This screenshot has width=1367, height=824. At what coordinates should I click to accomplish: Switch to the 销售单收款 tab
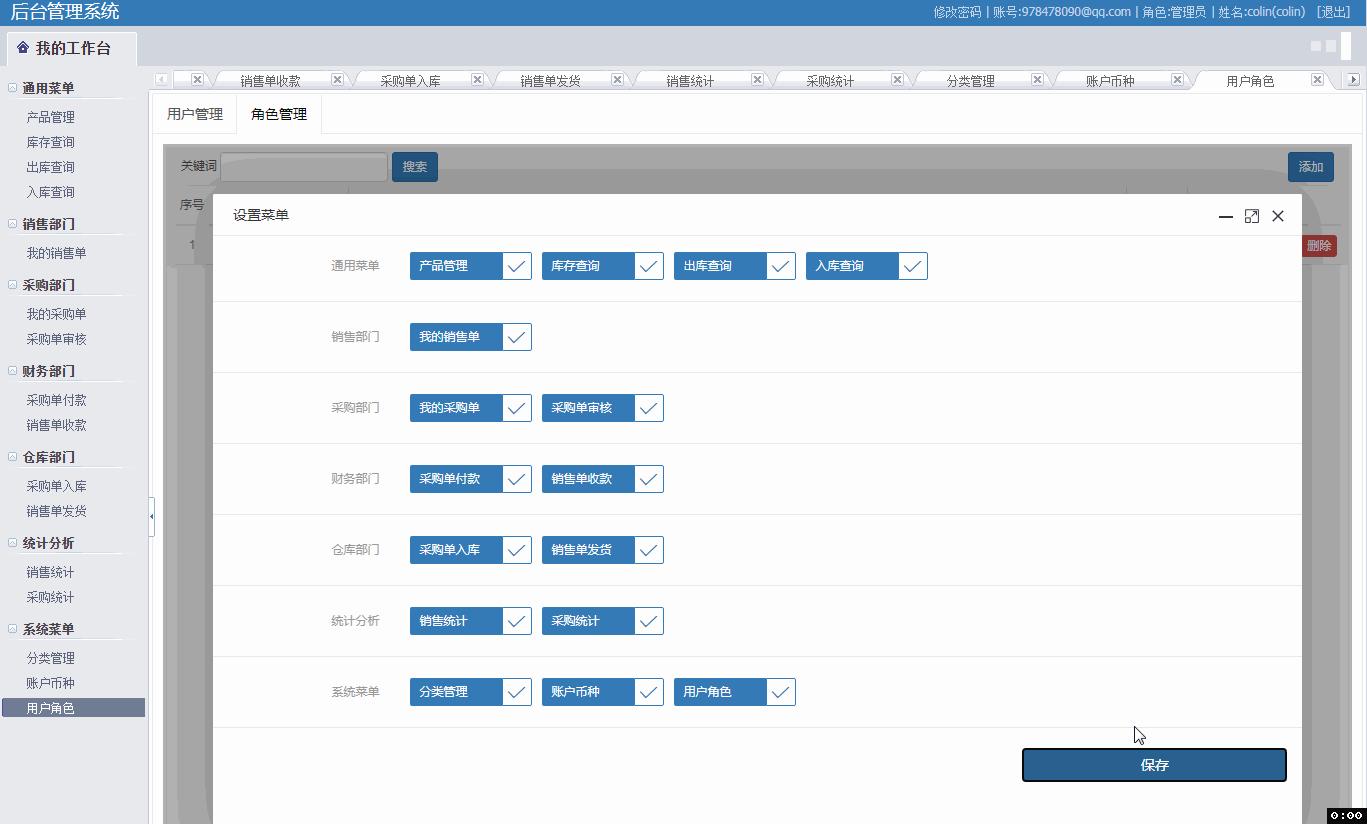click(x=270, y=81)
